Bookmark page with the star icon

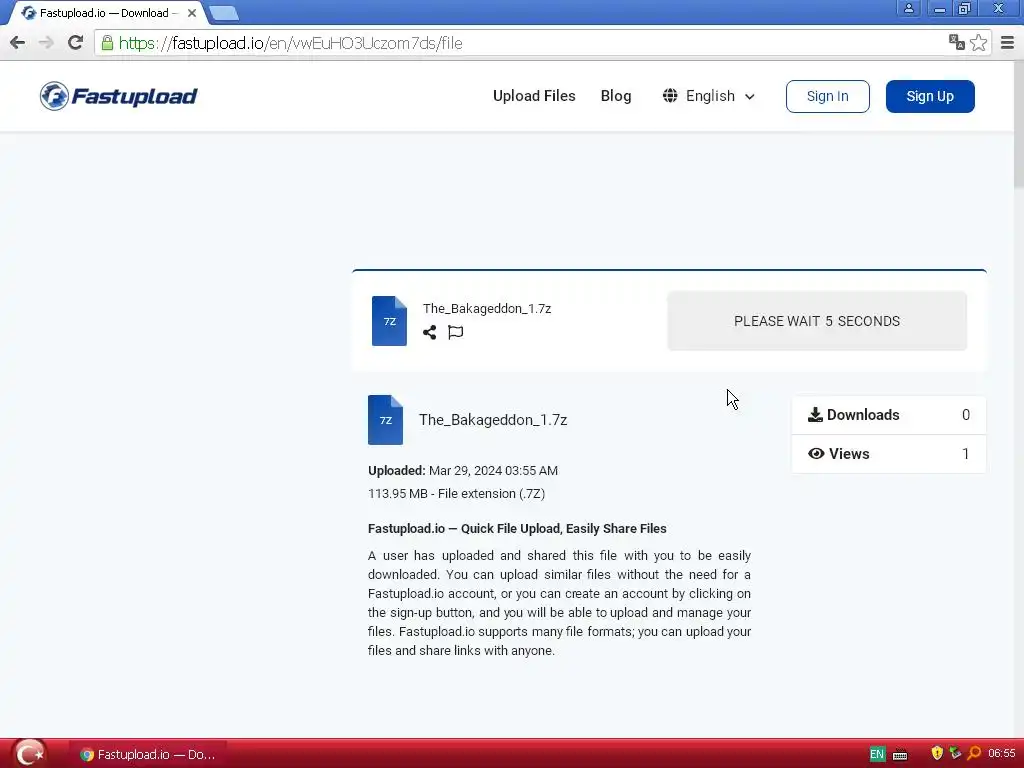pyautogui.click(x=978, y=43)
